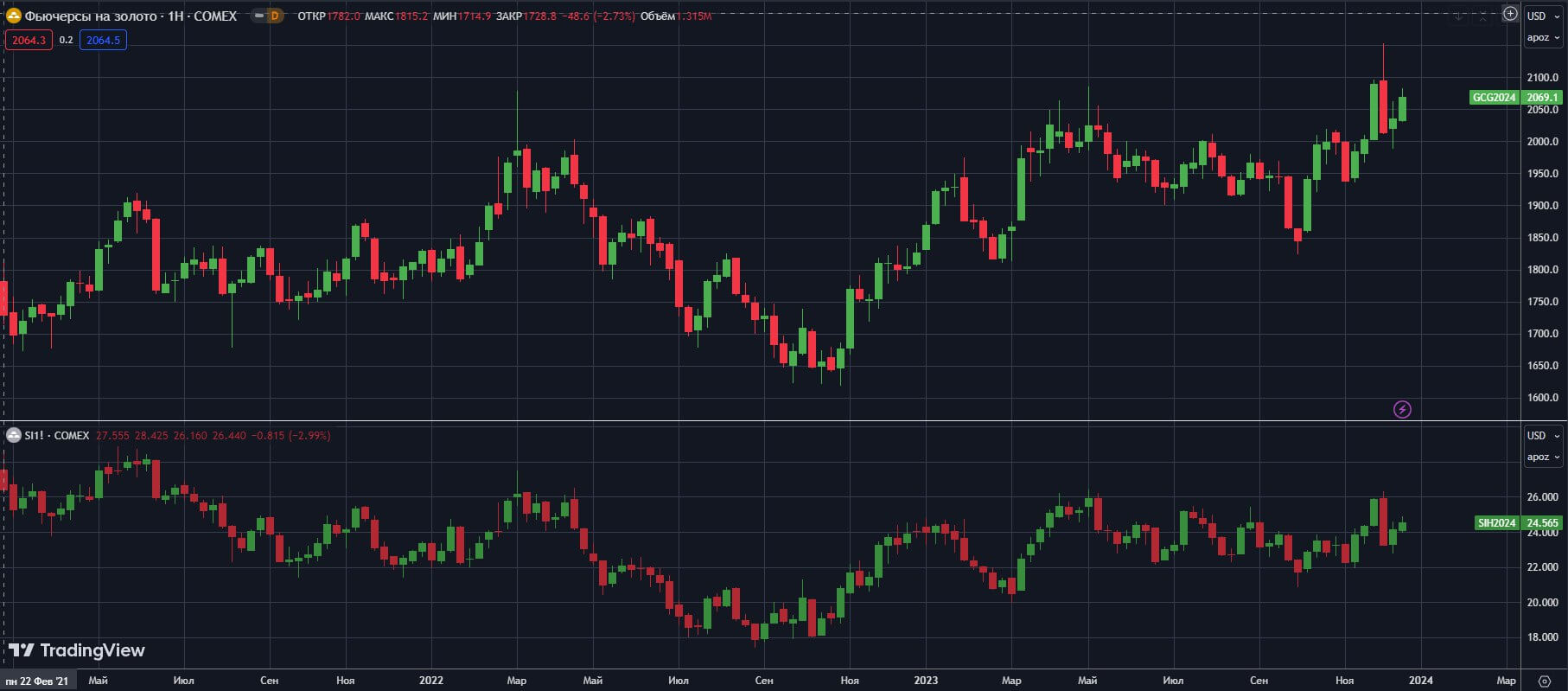Click the circled plus icon near the USD selector

click(x=1510, y=14)
